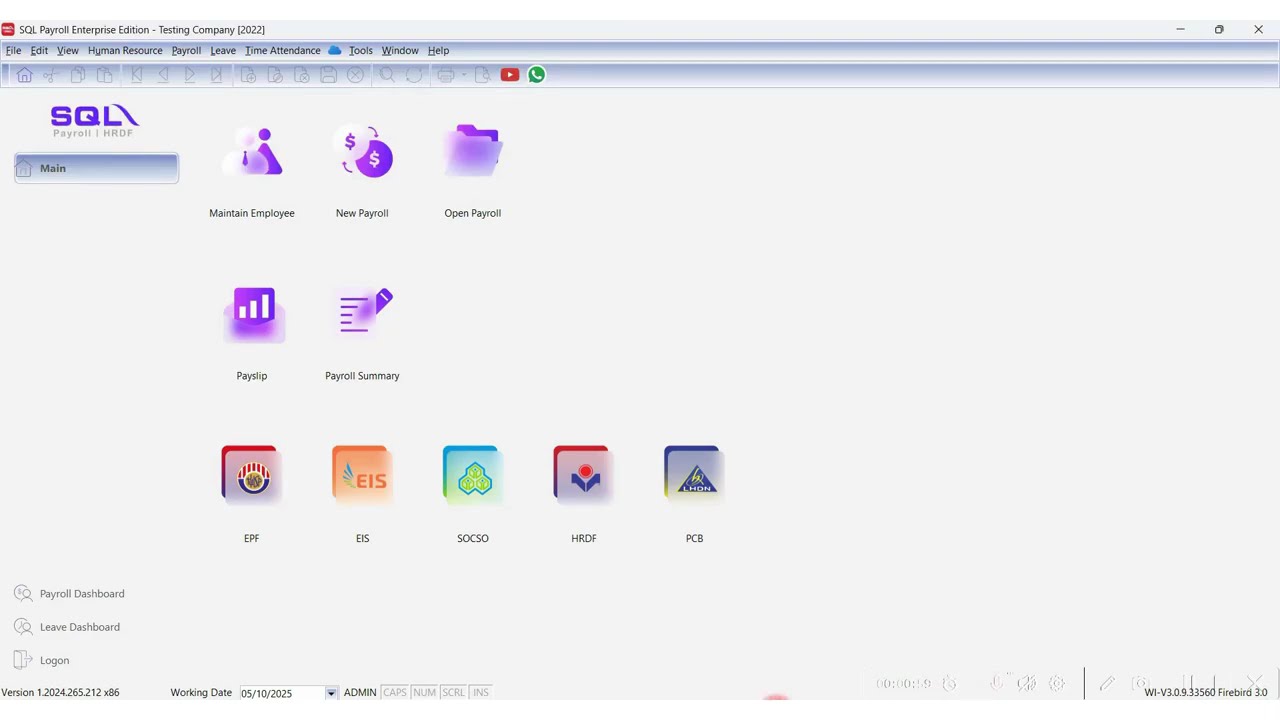Open the Edit menu

tap(39, 50)
